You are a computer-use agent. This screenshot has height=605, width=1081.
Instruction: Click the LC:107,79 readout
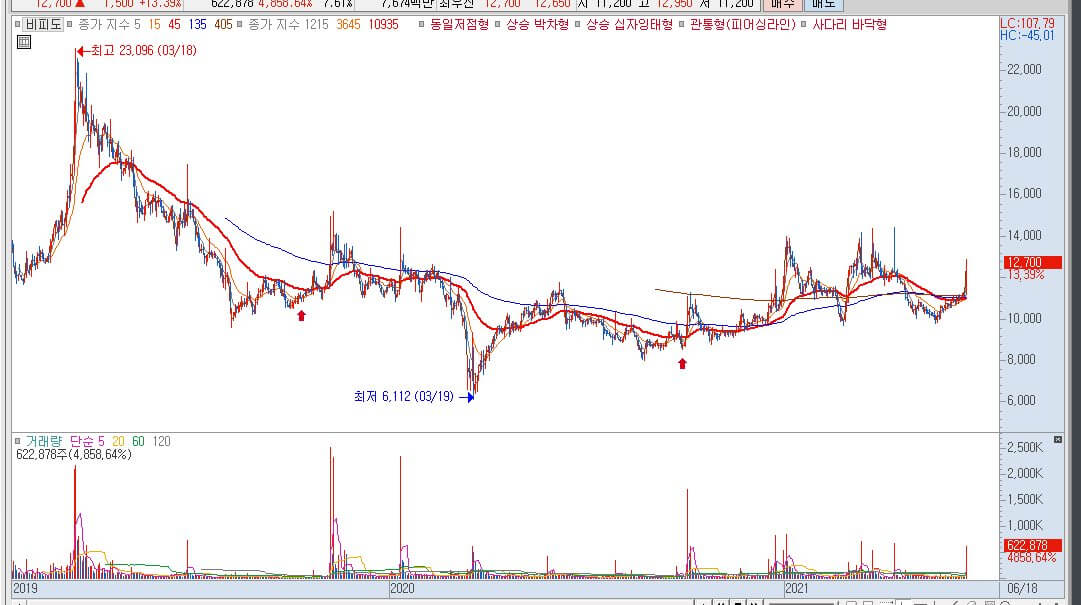click(x=1027, y=24)
